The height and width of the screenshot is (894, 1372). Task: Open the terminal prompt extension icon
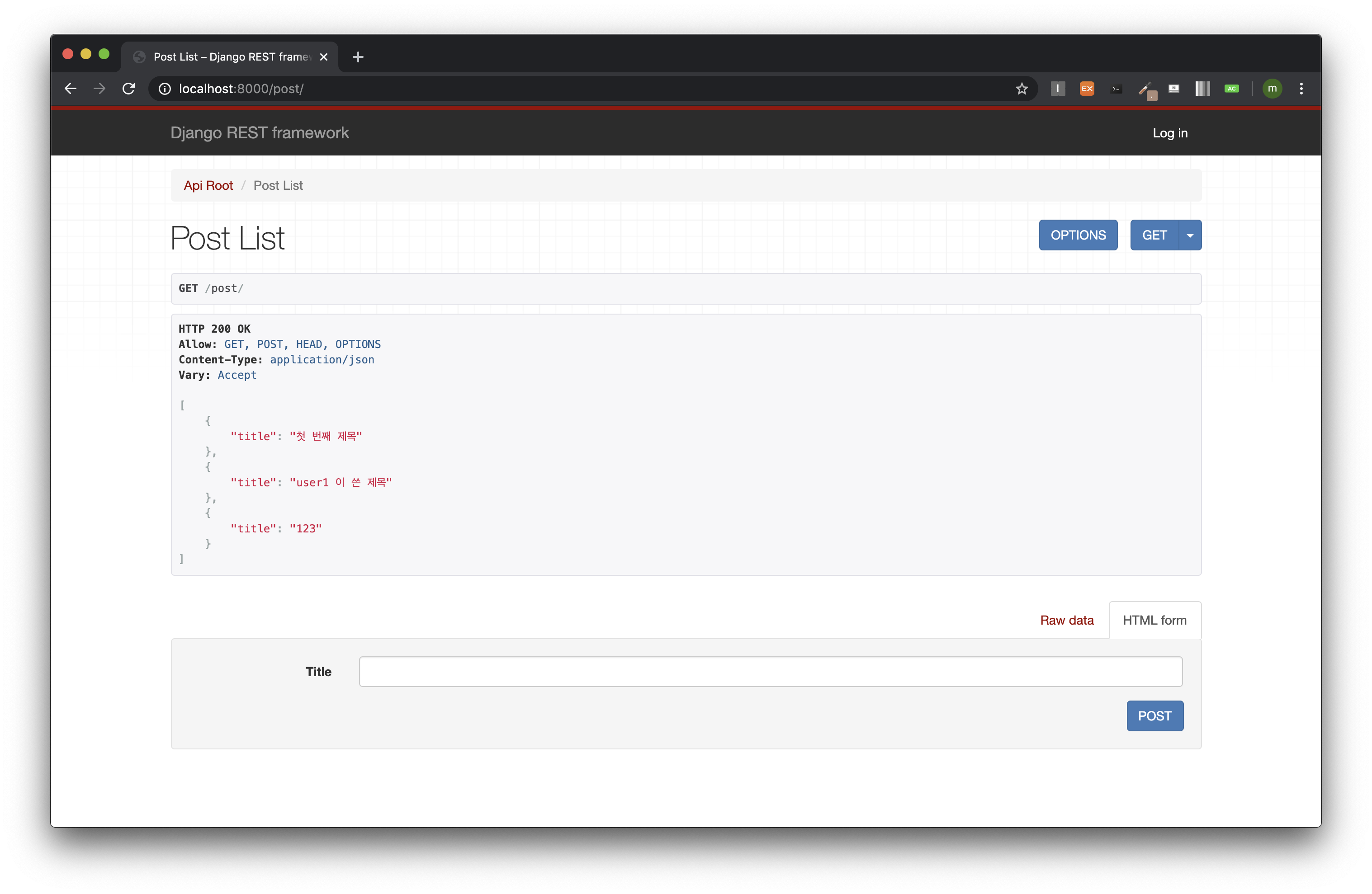coord(1116,89)
